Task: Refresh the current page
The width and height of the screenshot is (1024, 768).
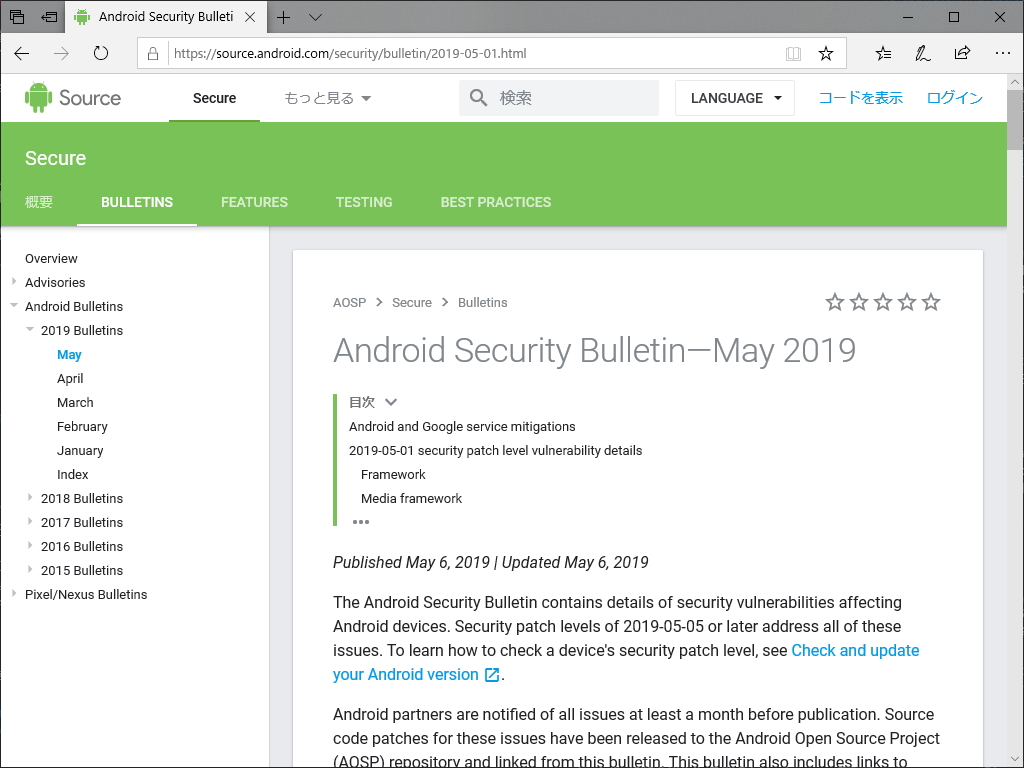Action: pos(100,54)
